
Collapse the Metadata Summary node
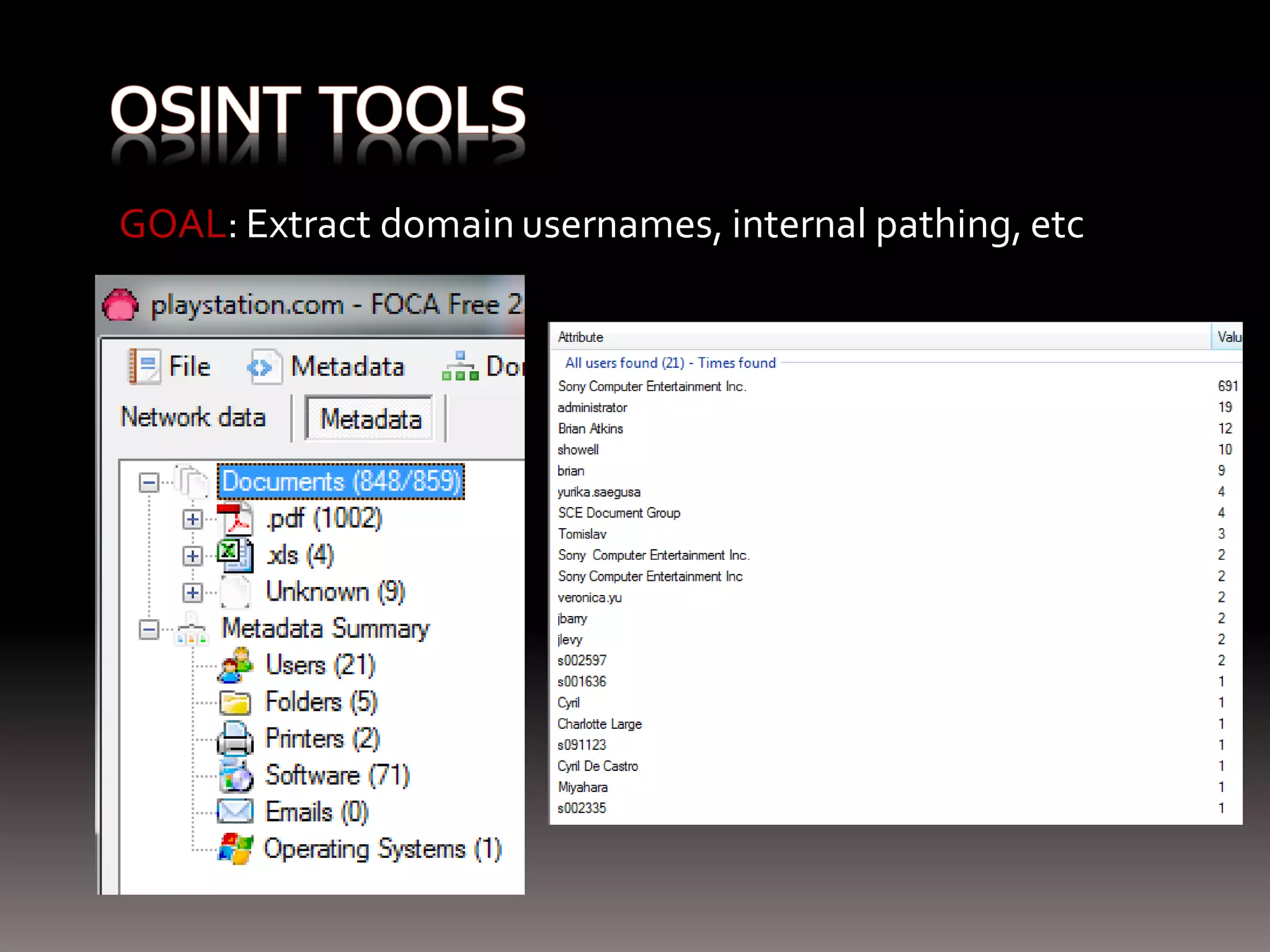point(149,630)
